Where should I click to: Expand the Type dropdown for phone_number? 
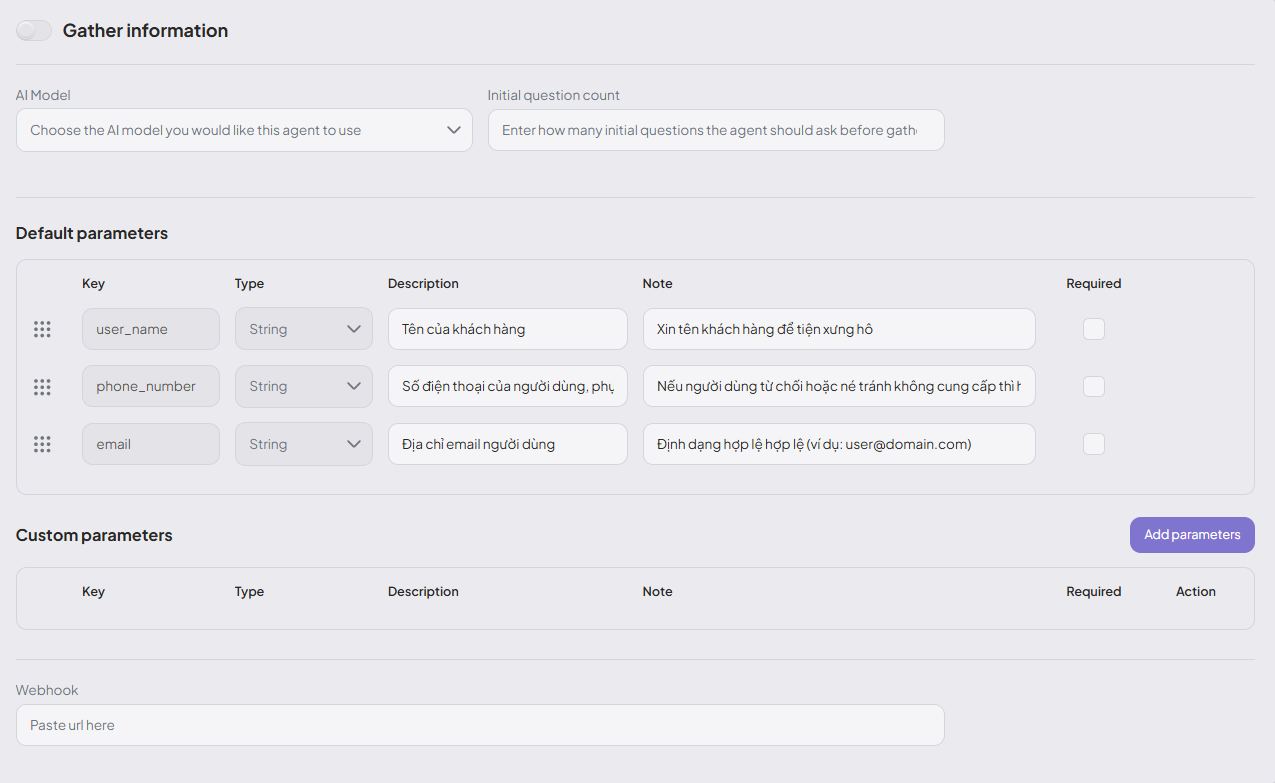pos(303,387)
